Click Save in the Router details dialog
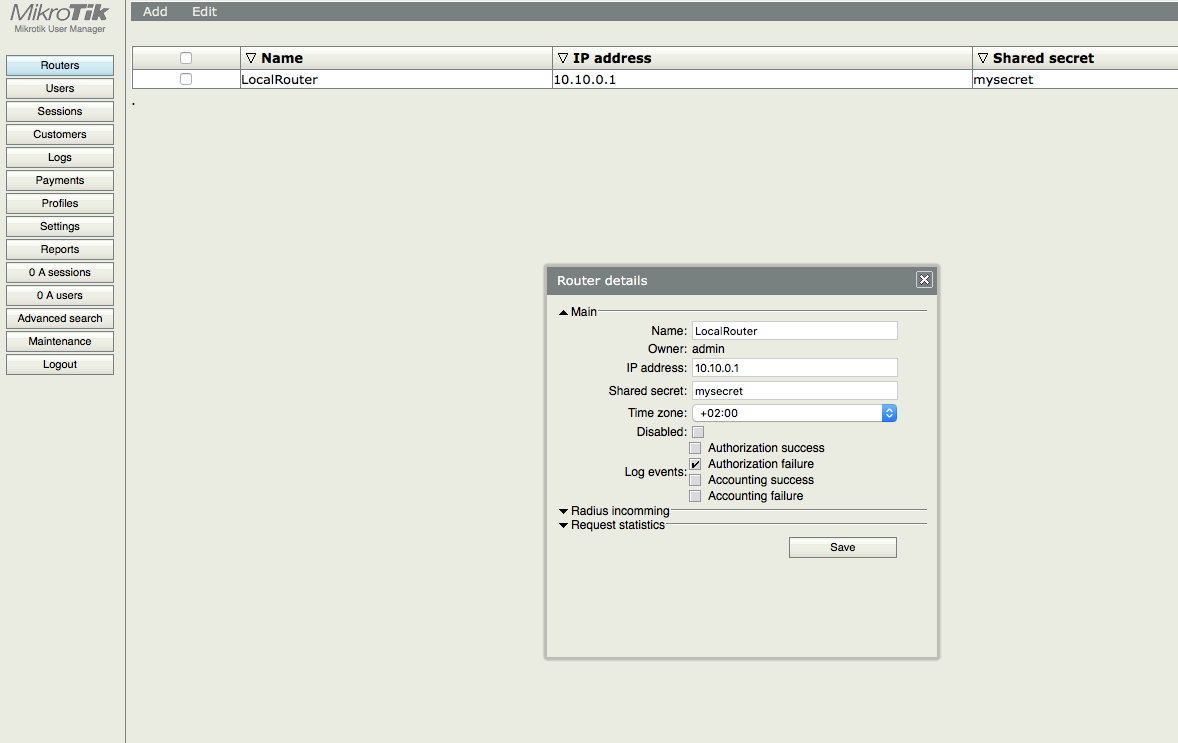 pos(842,547)
